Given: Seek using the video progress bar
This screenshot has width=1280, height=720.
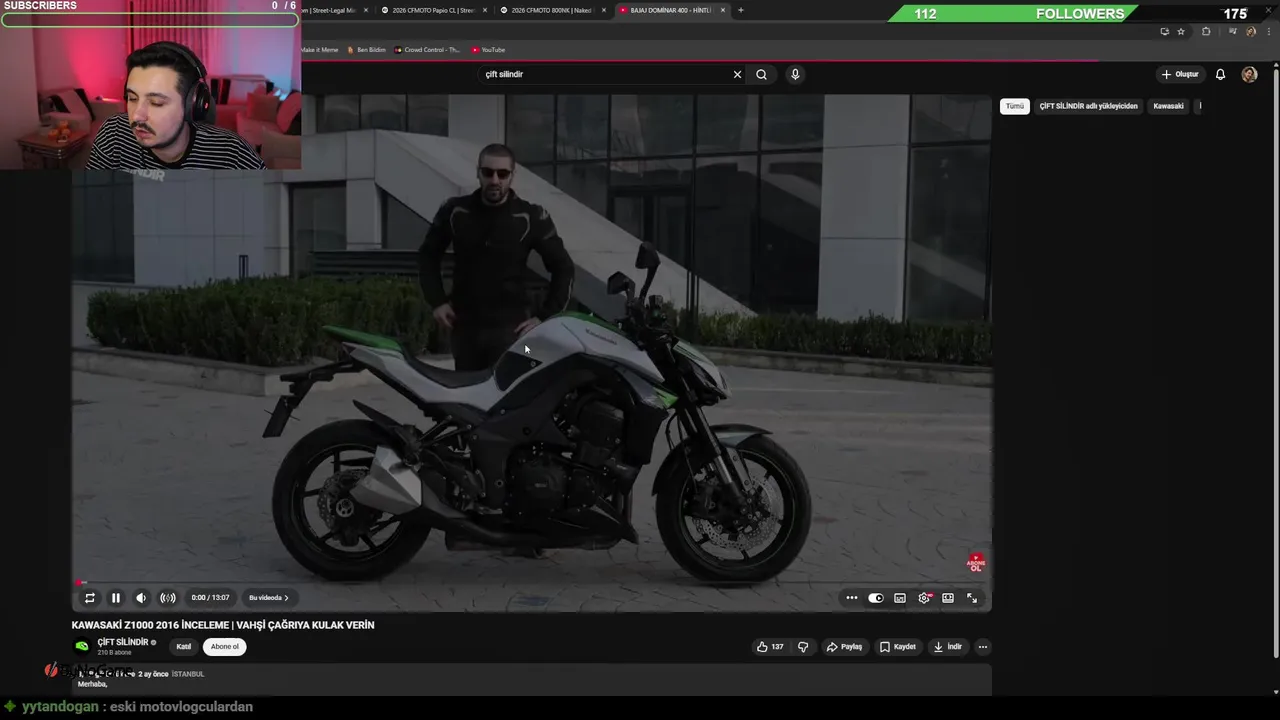Looking at the screenshot, I should tap(531, 582).
